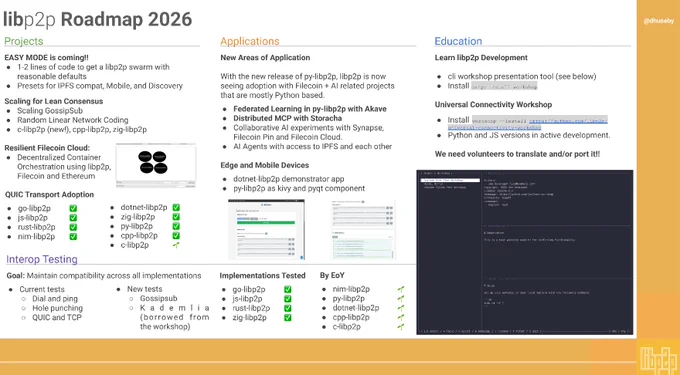Click the @dhuseby handle in the orange sidebar

pyautogui.click(x=658, y=21)
